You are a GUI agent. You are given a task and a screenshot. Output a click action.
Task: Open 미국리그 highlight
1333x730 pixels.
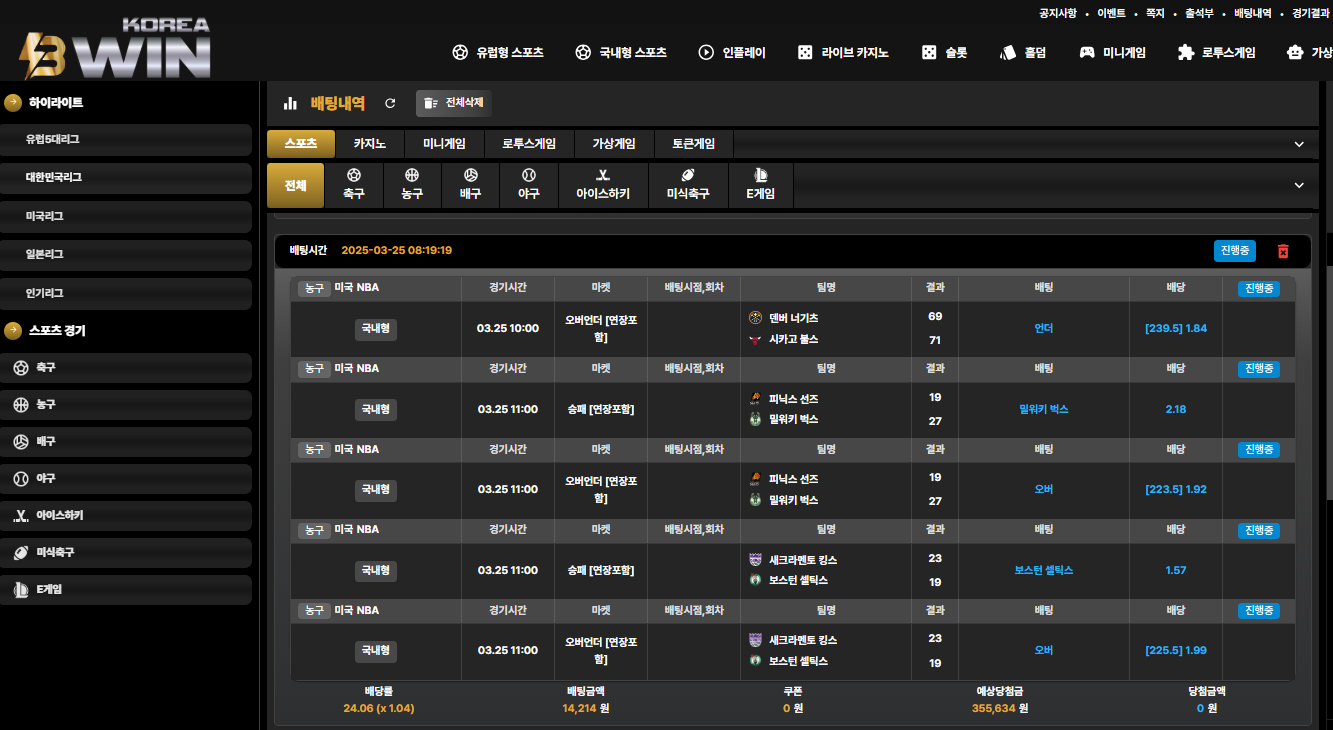pos(126,216)
